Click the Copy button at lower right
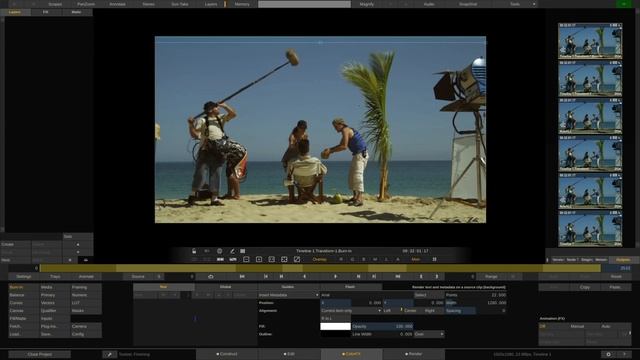The height and width of the screenshot is (360, 640). [x=584, y=287]
